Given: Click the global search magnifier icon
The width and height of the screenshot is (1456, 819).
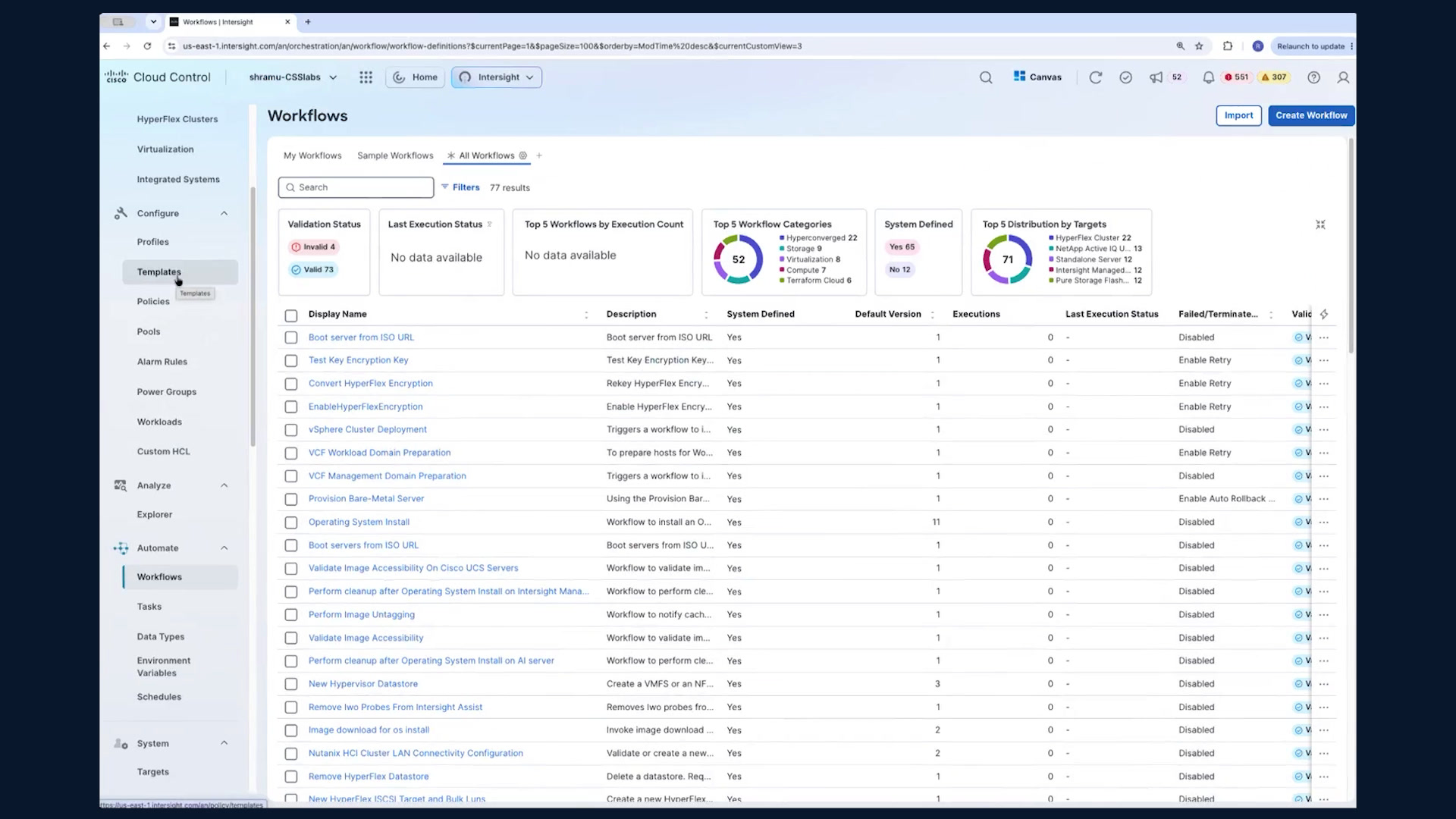Looking at the screenshot, I should point(985,77).
